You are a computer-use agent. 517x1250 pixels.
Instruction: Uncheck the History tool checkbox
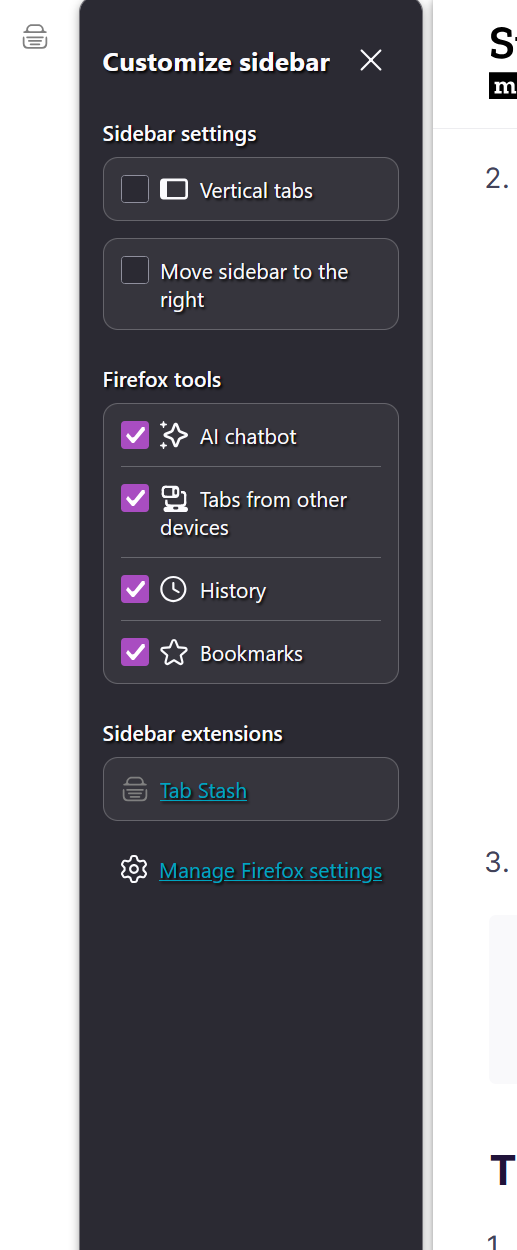click(135, 589)
